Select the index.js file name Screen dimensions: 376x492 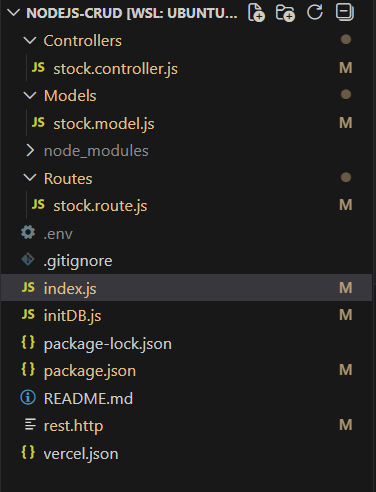click(70, 289)
